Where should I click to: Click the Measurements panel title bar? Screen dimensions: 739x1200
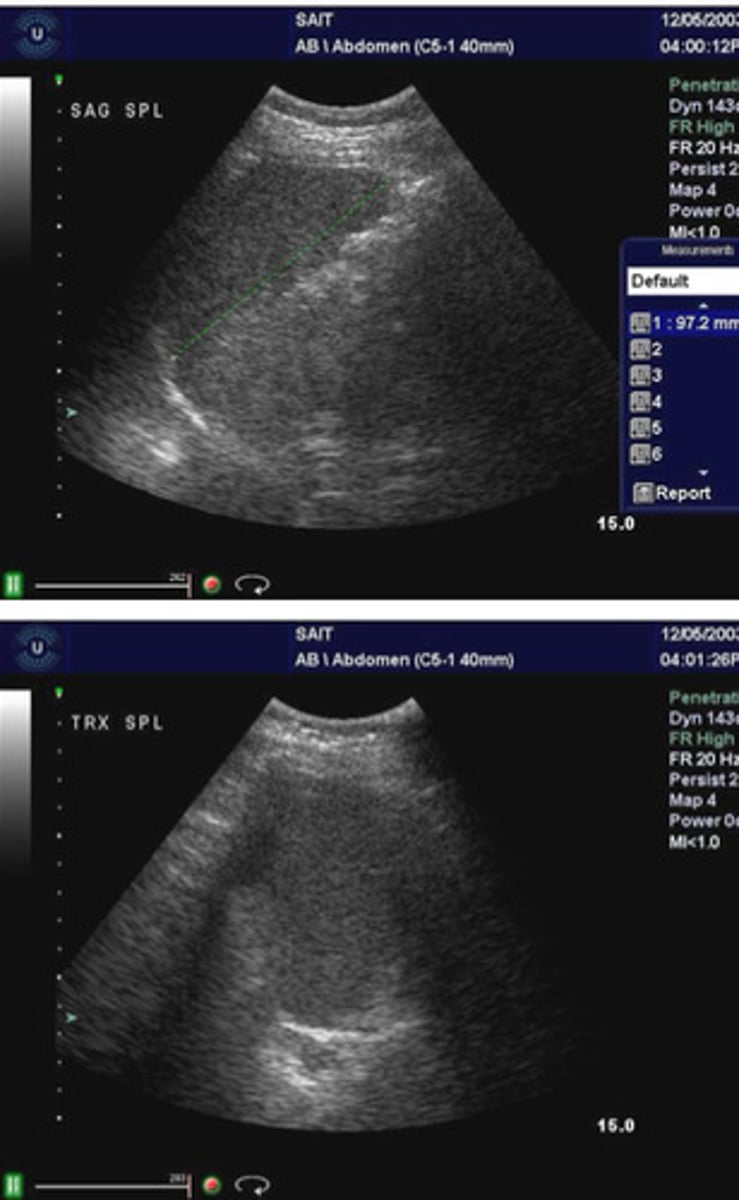(681, 251)
